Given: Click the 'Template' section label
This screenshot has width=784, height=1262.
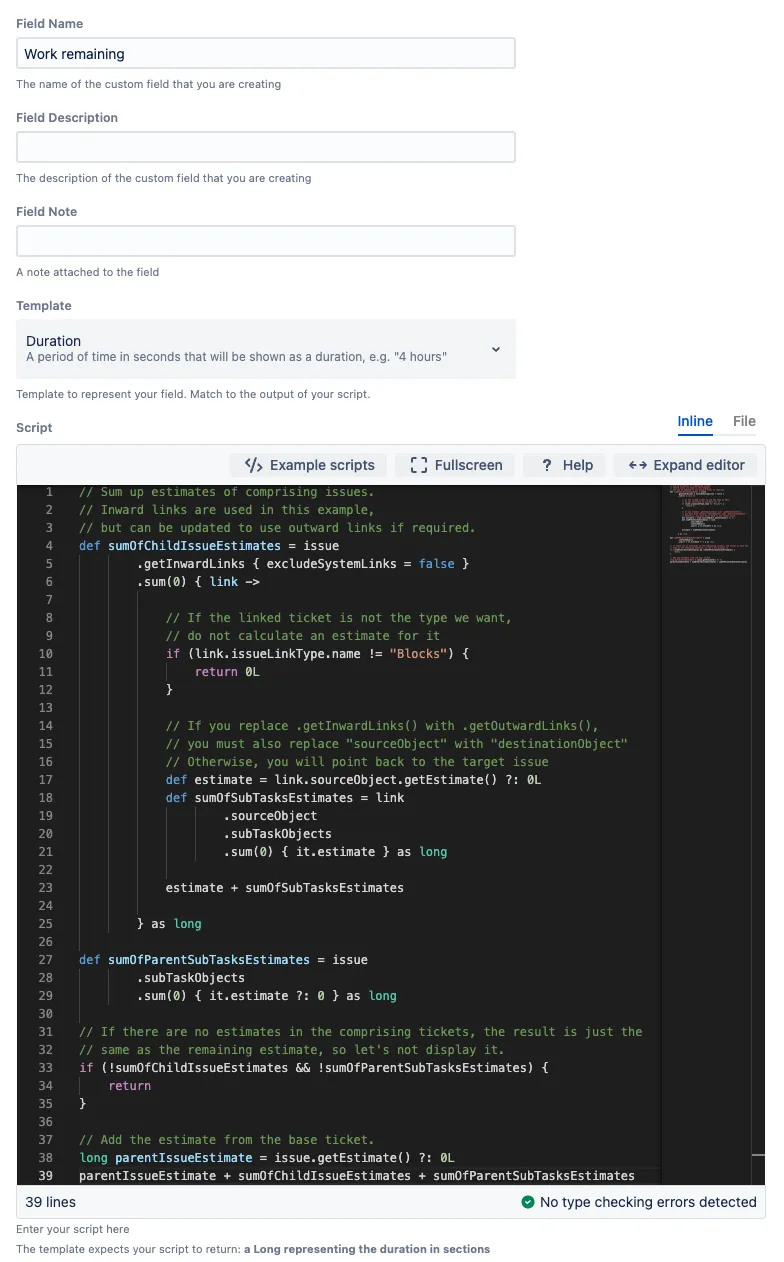Looking at the screenshot, I should (x=44, y=306).
